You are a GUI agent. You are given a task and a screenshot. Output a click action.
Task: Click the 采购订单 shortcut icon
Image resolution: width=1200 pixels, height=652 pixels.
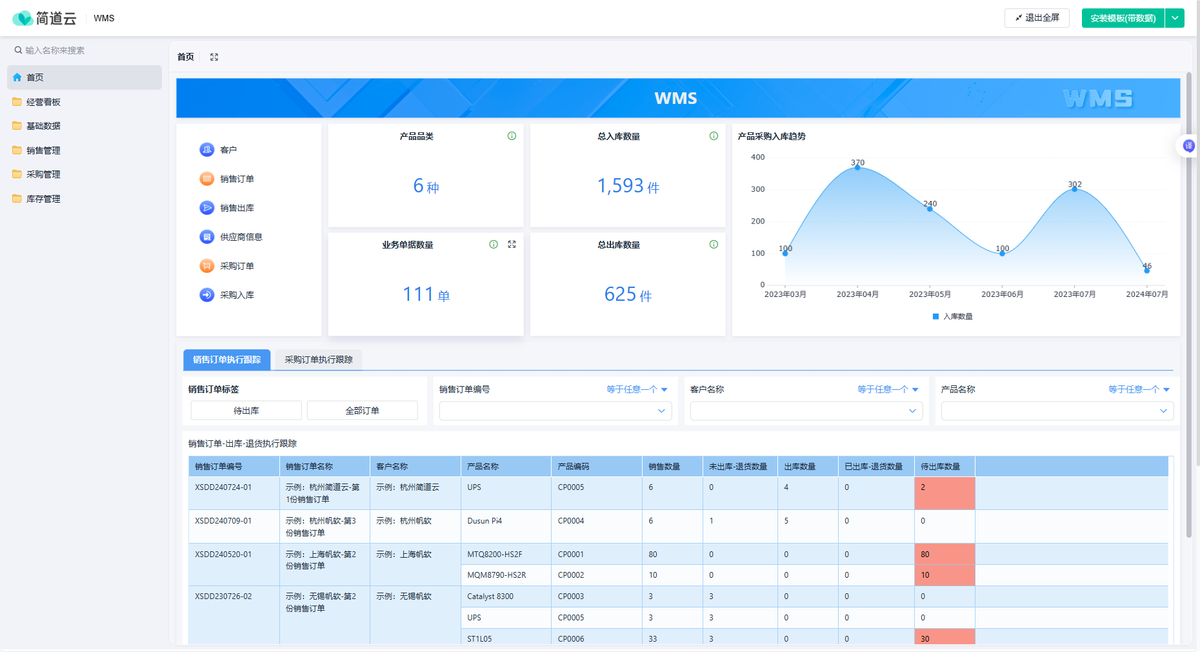207,266
